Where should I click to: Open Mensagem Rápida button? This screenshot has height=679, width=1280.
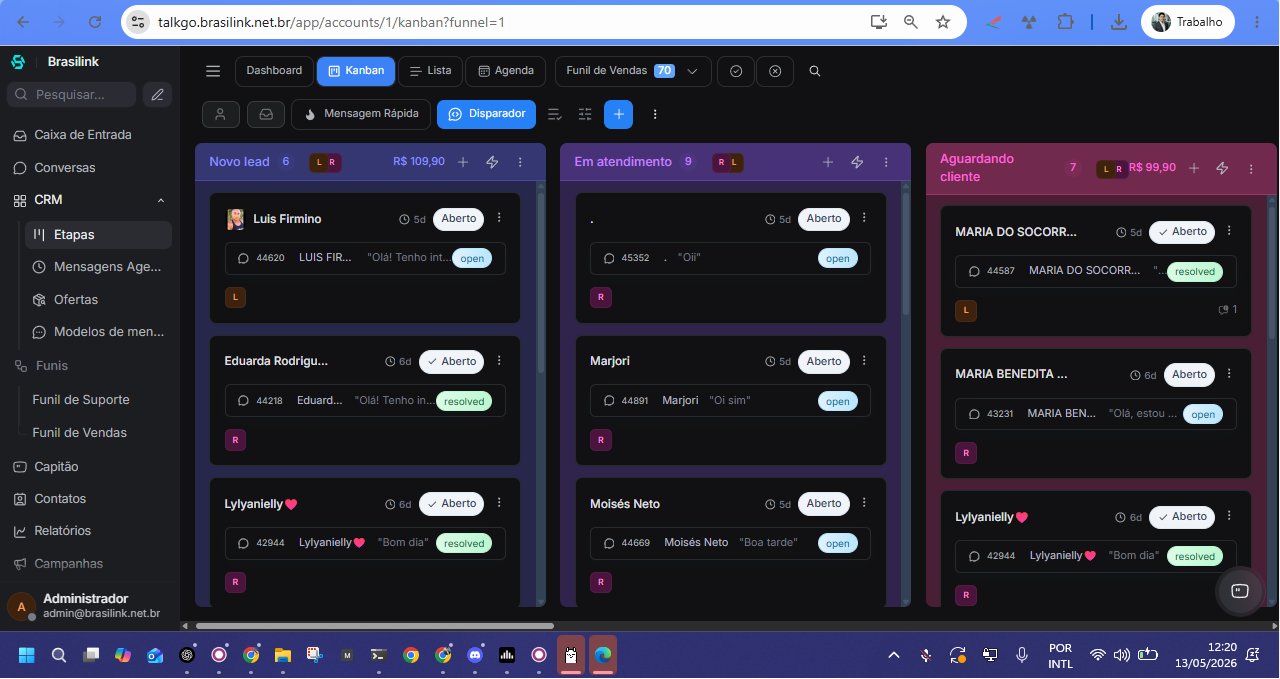click(361, 114)
